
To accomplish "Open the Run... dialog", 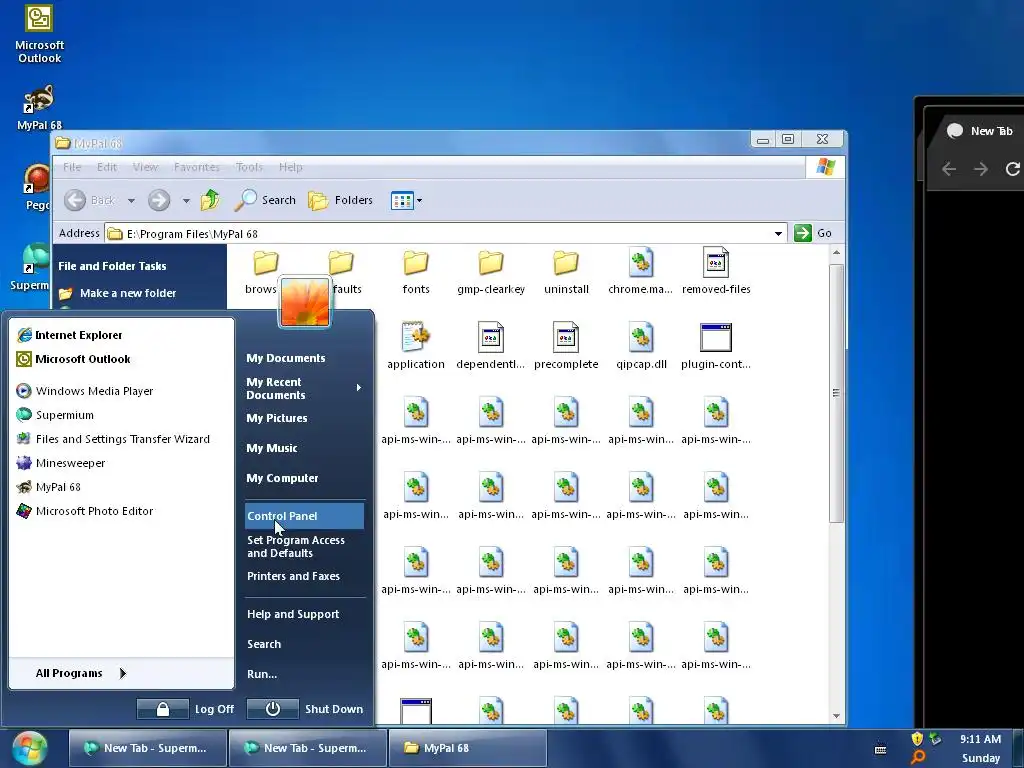I will pyautogui.click(x=262, y=674).
